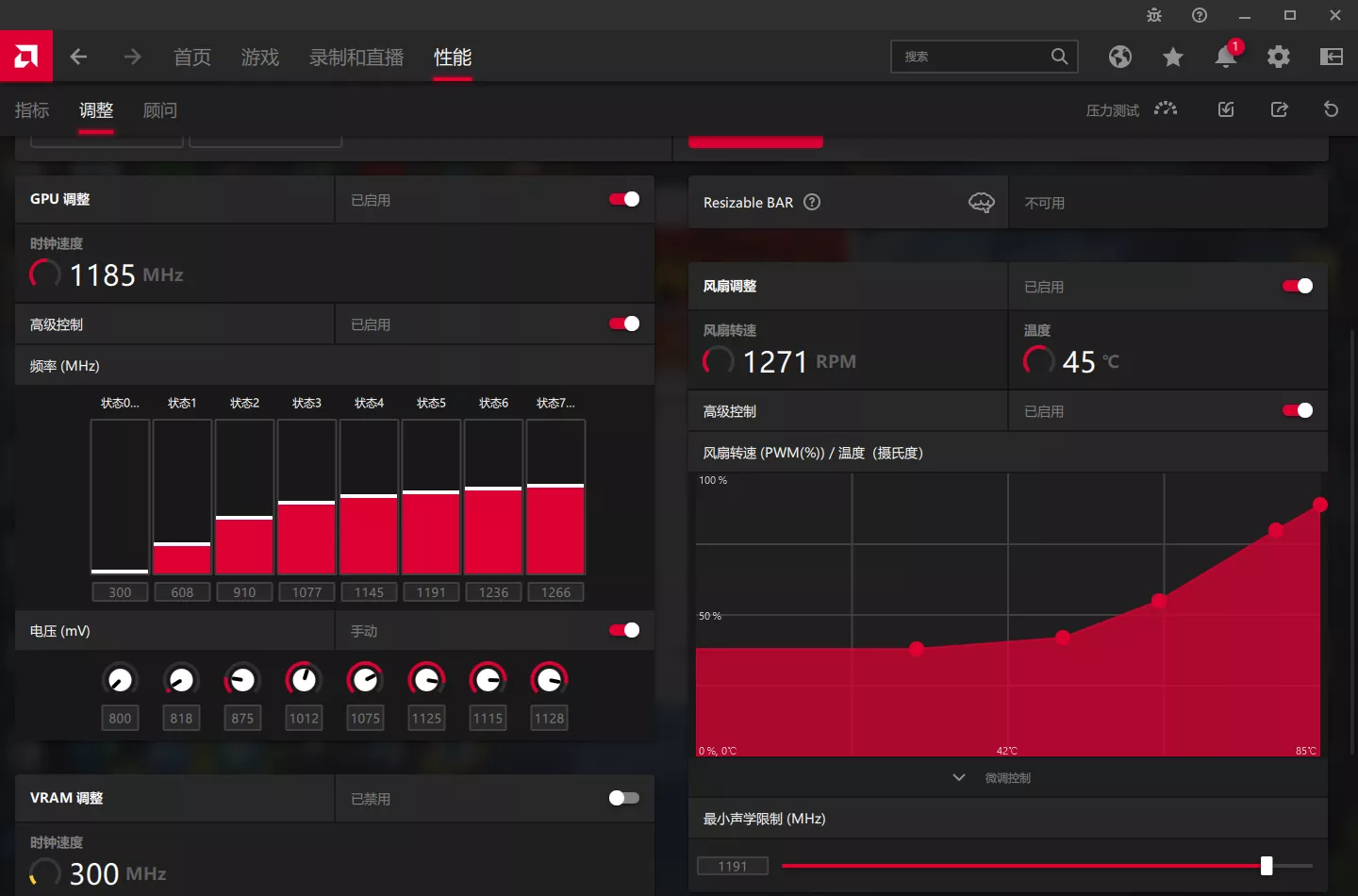Go back with the left arrow icon
The width and height of the screenshot is (1358, 896).
click(79, 57)
